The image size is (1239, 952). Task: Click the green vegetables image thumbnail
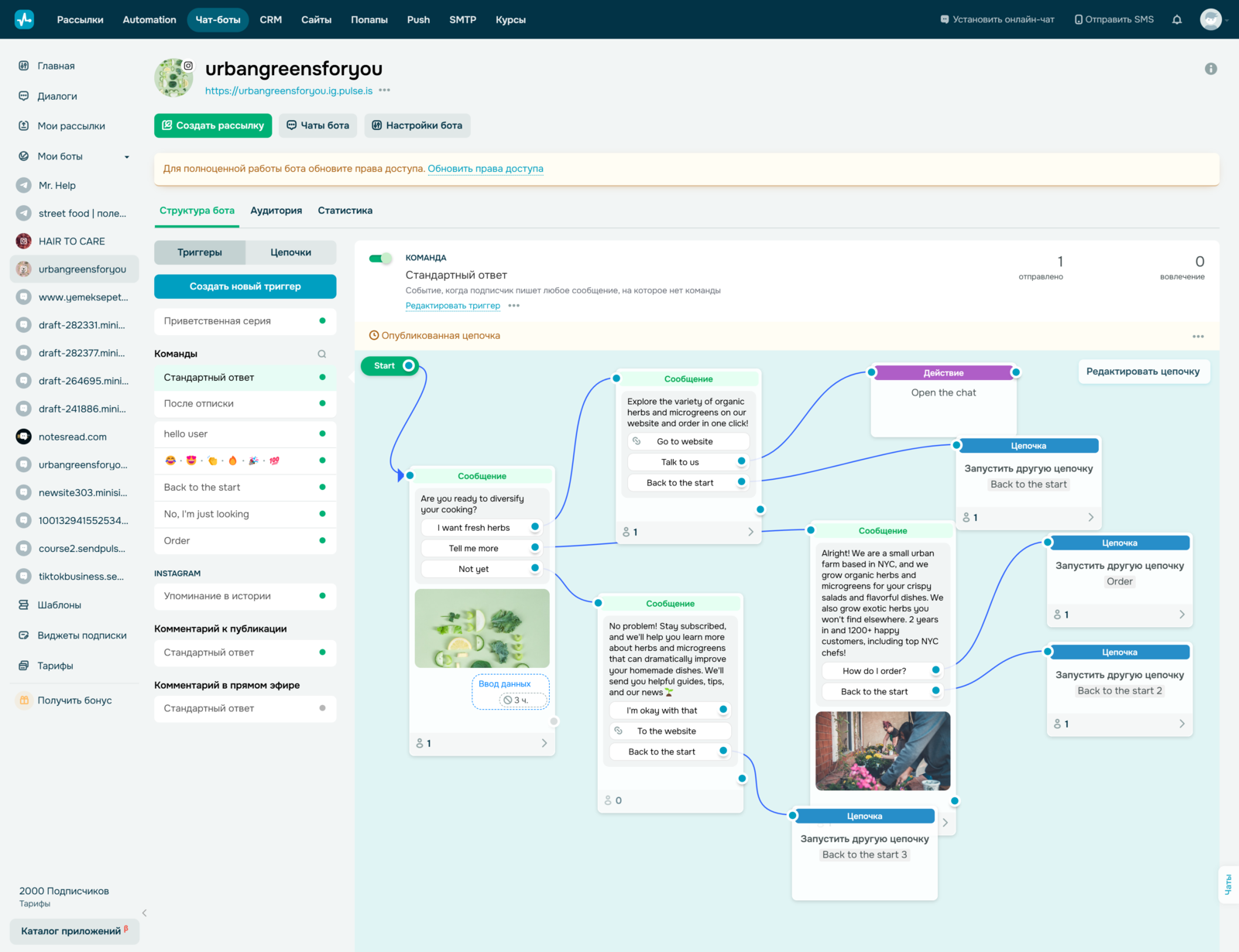pyautogui.click(x=482, y=628)
